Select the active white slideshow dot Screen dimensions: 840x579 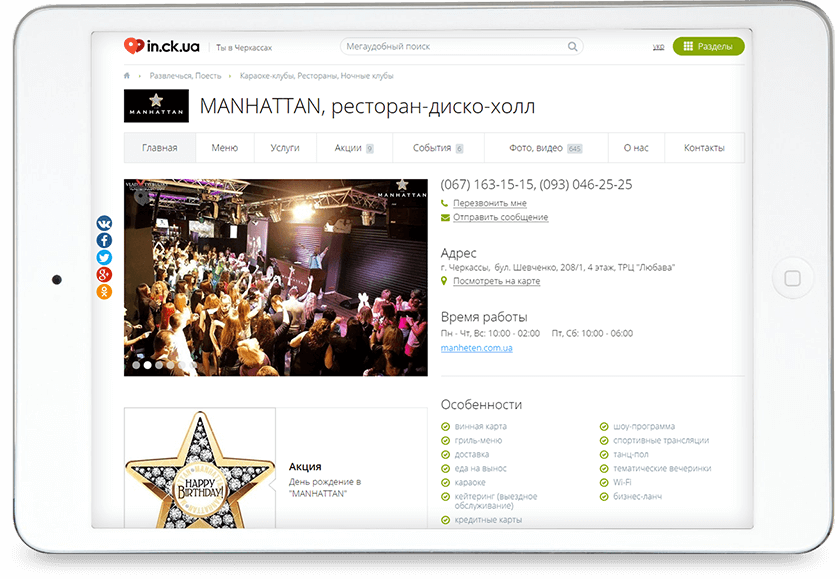(x=147, y=365)
